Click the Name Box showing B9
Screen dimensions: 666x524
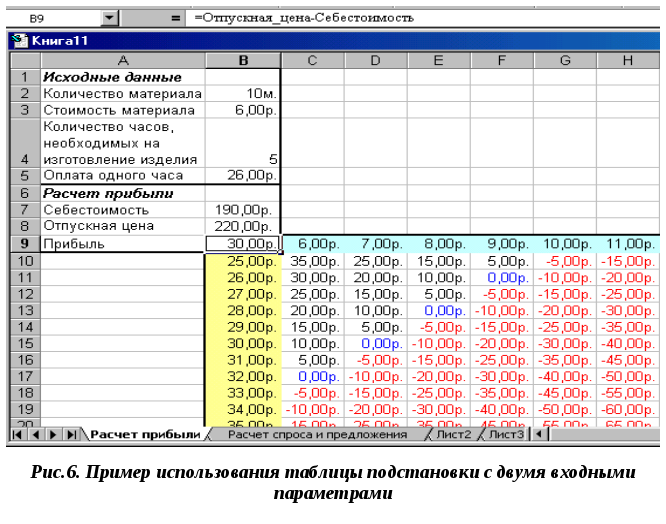click(x=54, y=18)
